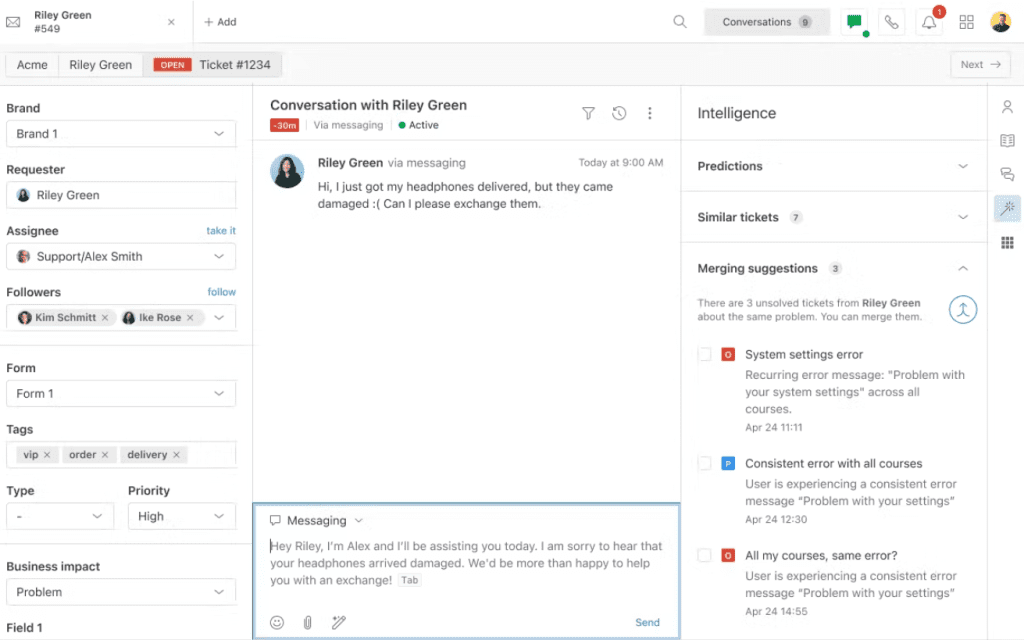Open the notifications bell
This screenshot has height=640, width=1024.
tap(928, 21)
